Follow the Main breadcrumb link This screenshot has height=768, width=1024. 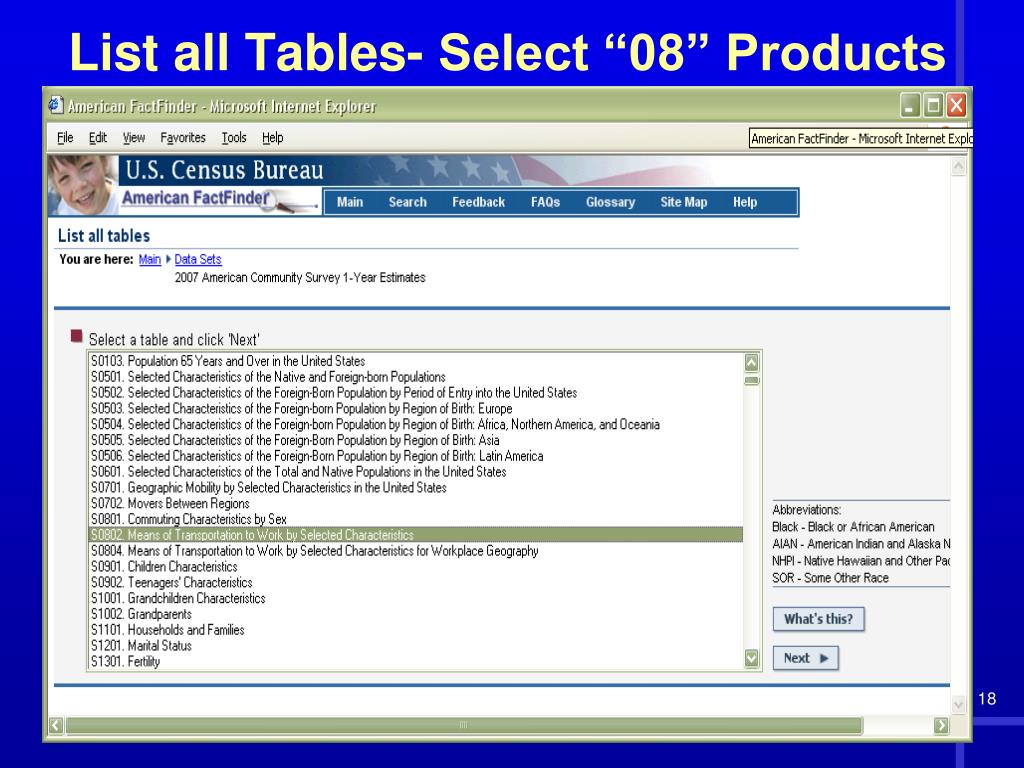[x=150, y=259]
